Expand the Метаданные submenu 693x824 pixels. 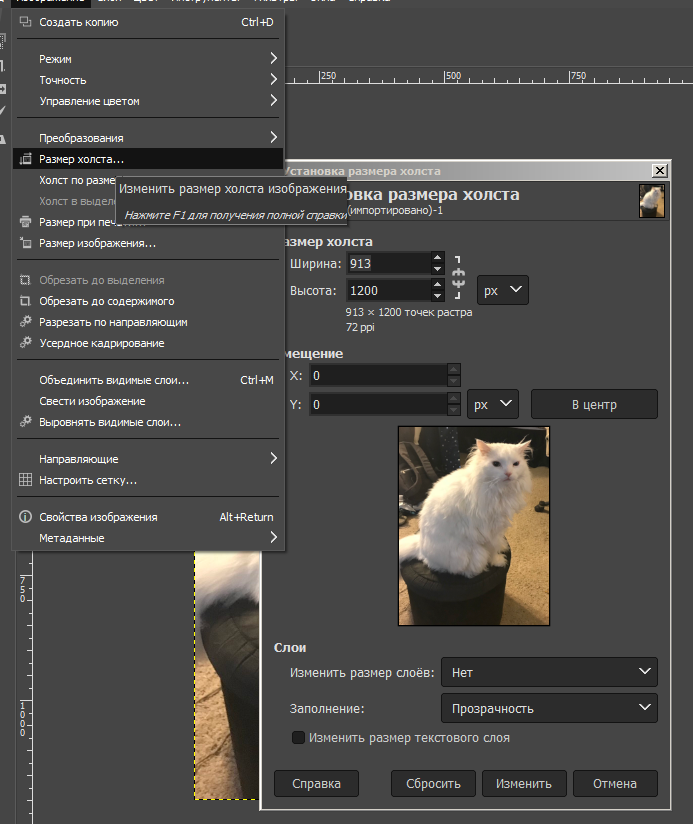(148, 538)
